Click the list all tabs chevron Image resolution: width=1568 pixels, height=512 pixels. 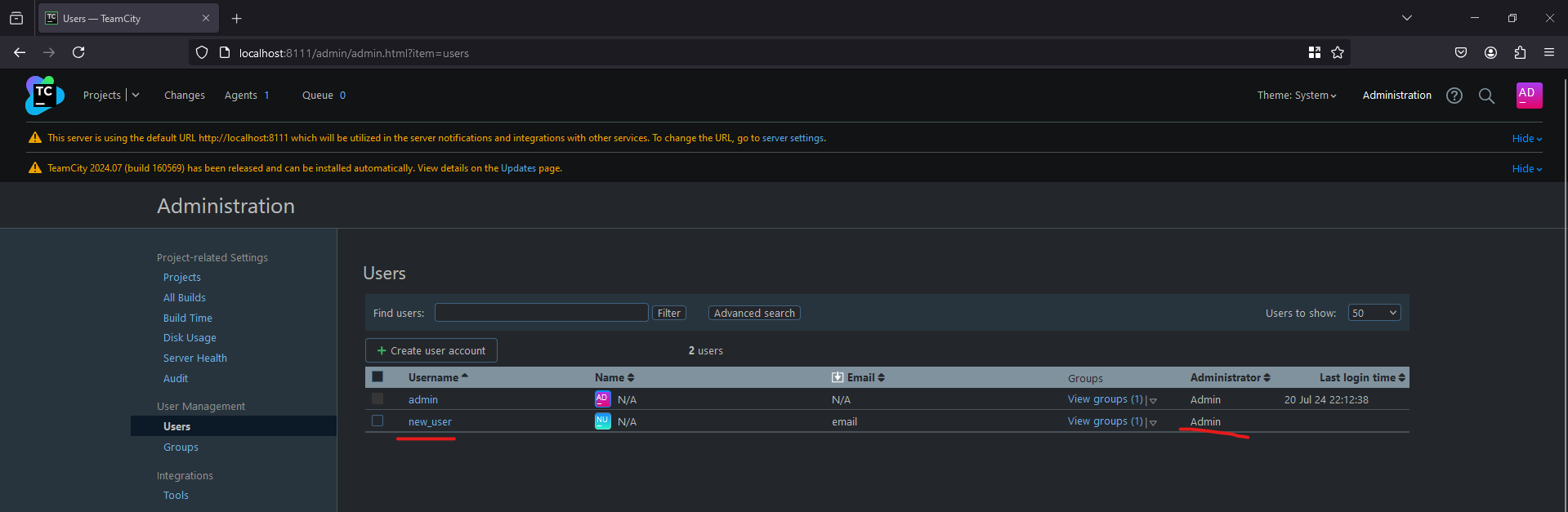(x=1407, y=18)
